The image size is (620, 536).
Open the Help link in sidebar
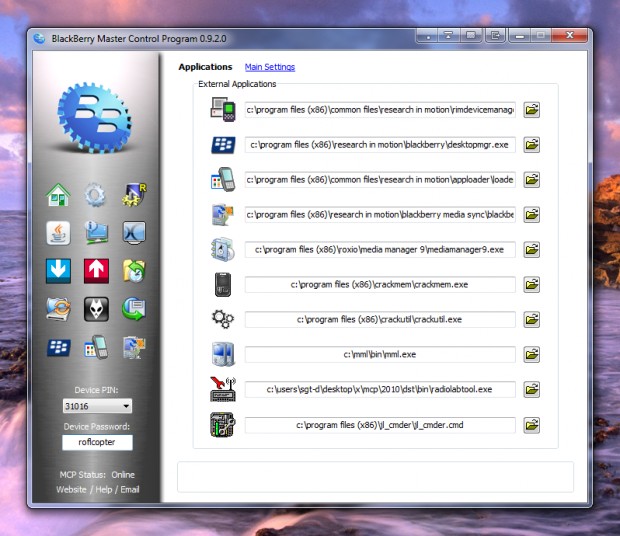pos(104,489)
